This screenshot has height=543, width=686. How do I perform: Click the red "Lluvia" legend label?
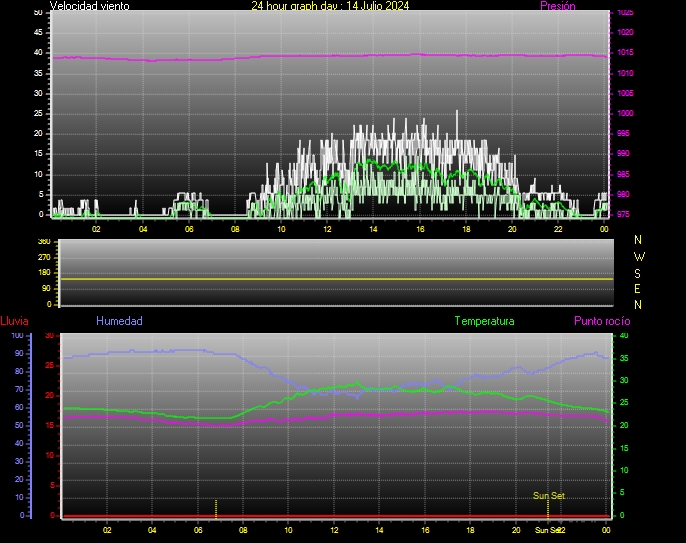point(14,321)
